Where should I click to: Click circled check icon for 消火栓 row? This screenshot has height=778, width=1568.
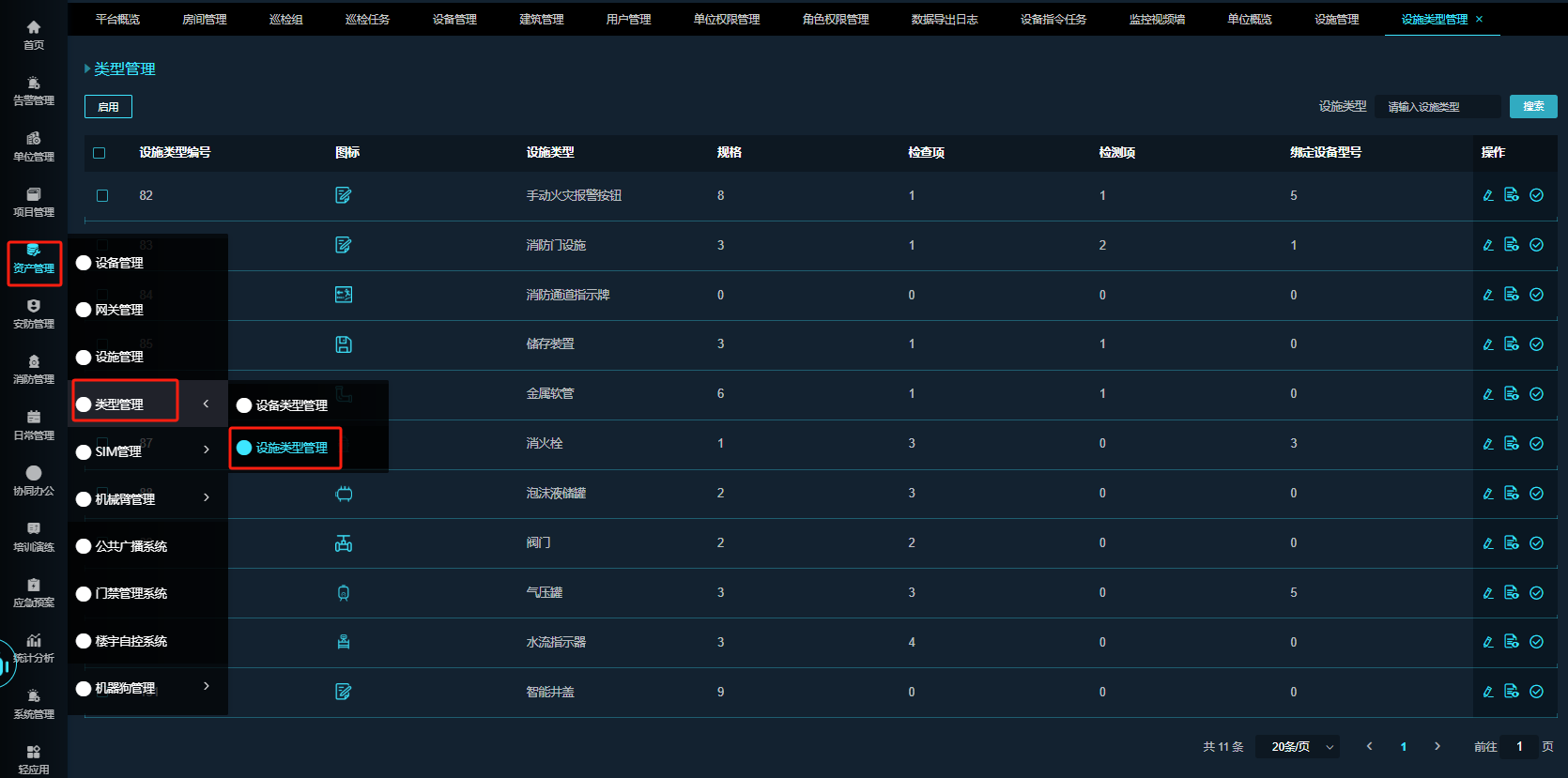1537,444
